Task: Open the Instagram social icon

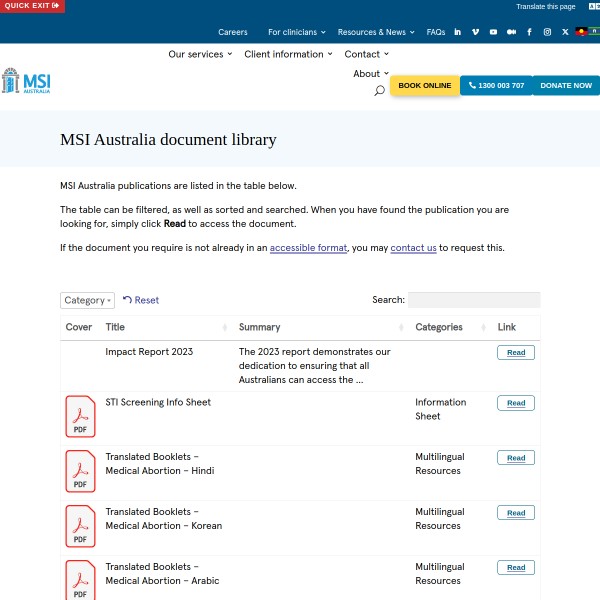Action: coord(547,32)
